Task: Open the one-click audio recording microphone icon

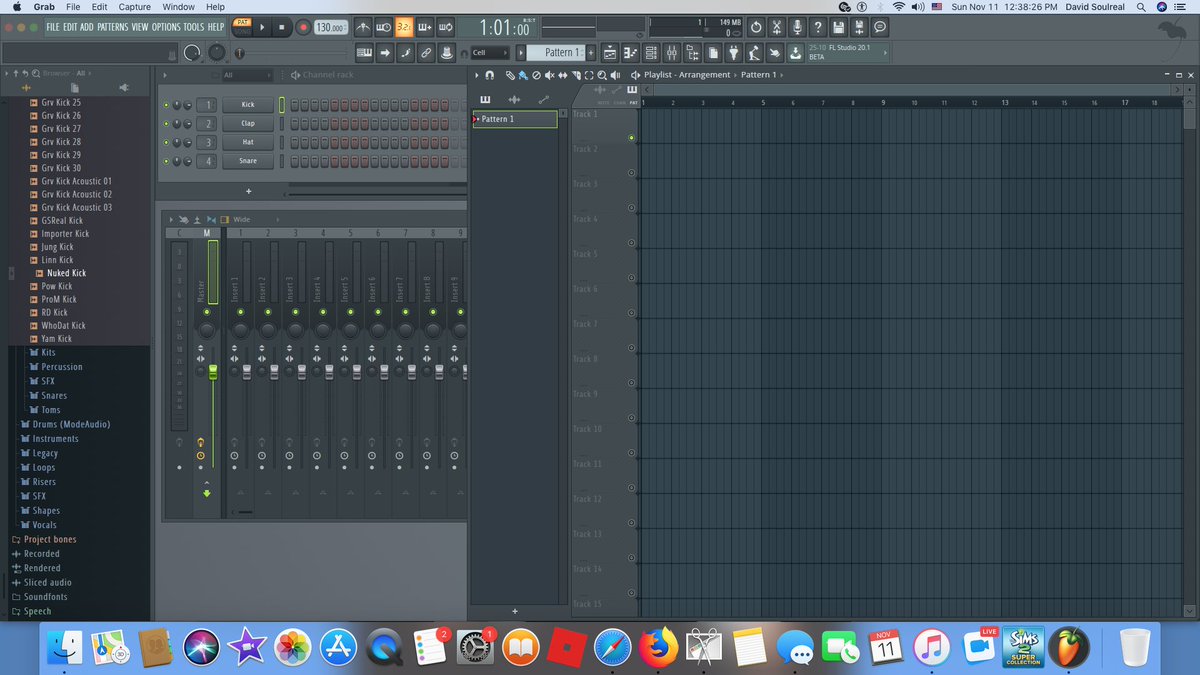Action: coord(797,28)
